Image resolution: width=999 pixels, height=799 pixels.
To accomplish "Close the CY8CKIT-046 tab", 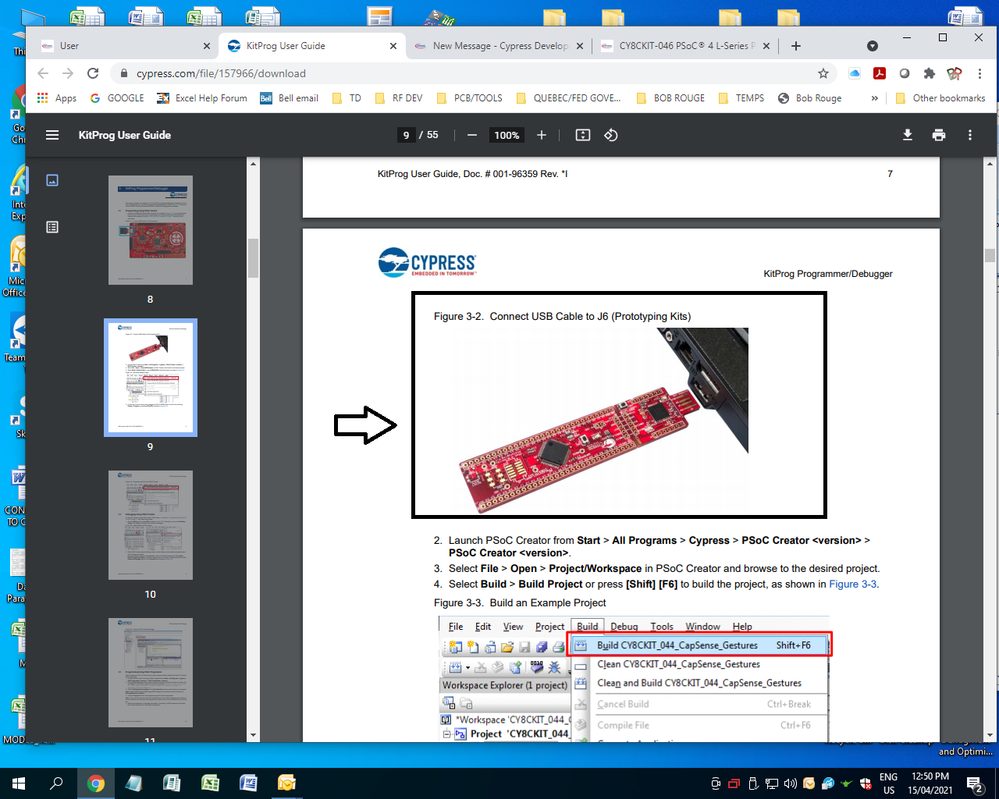I will tap(766, 46).
